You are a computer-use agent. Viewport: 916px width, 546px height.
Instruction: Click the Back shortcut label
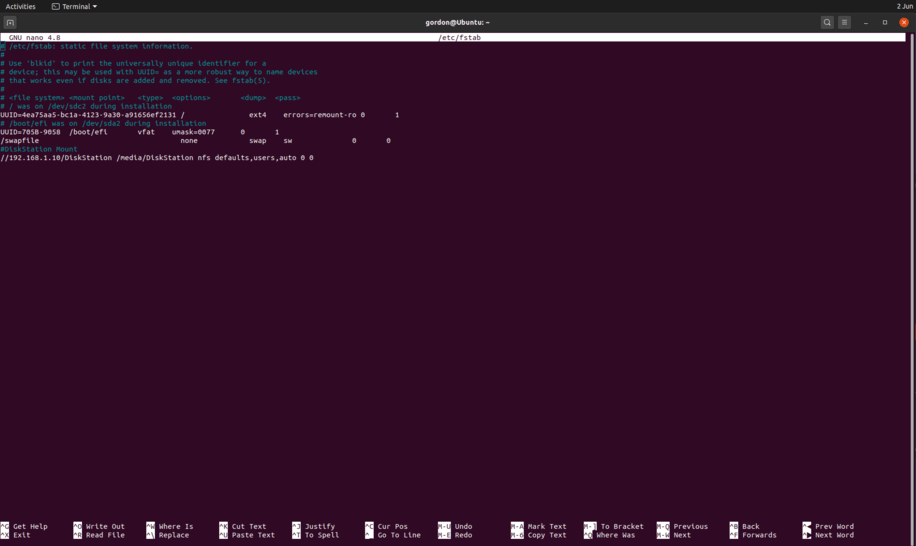[x=751, y=527]
